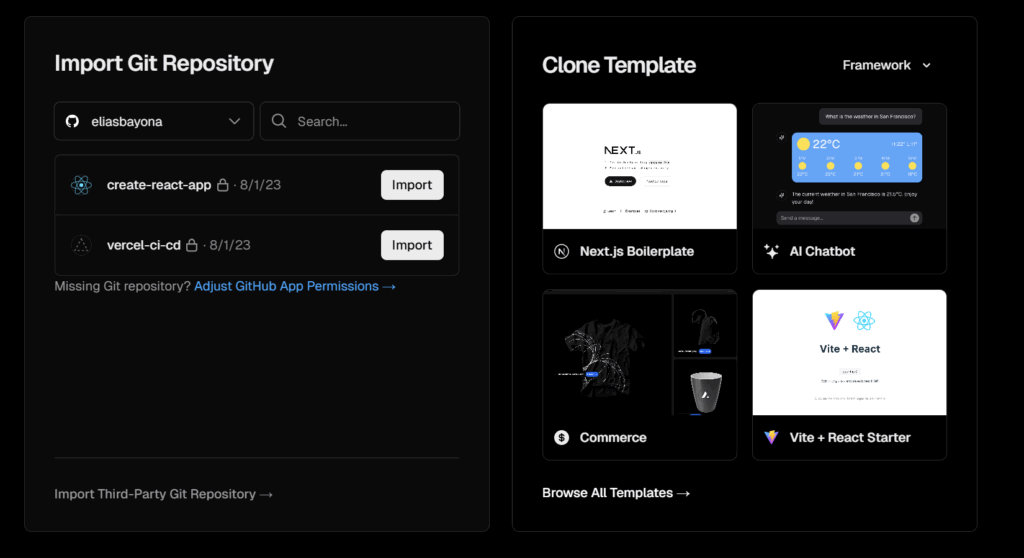
Task: Import the create-react-app repository
Action: pyautogui.click(x=412, y=185)
